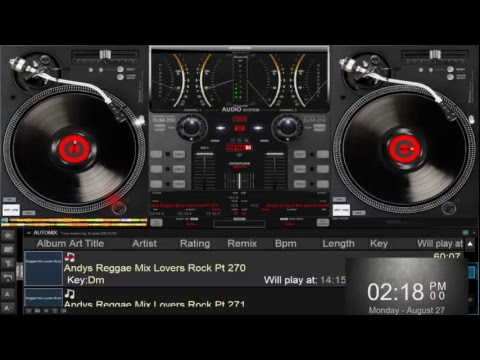This screenshot has height=360, width=480.
Task: Sort by the Will play at column header
Action: click(x=440, y=243)
